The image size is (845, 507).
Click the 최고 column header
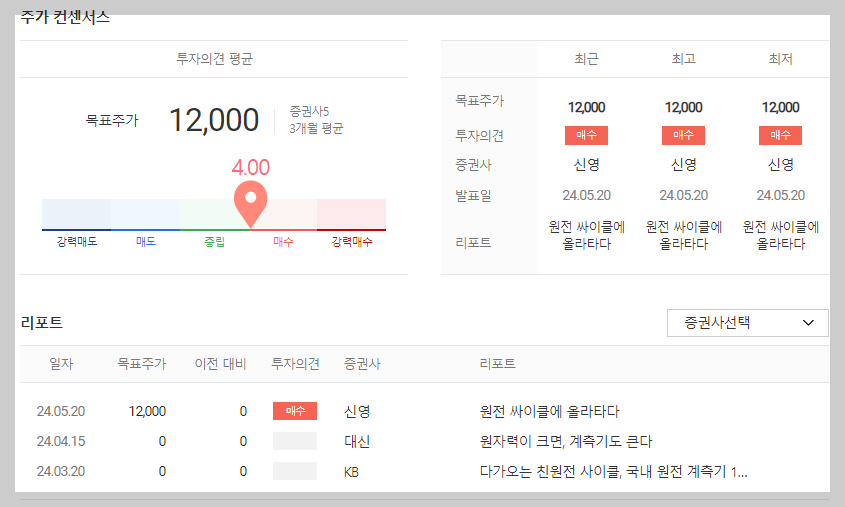(683, 59)
